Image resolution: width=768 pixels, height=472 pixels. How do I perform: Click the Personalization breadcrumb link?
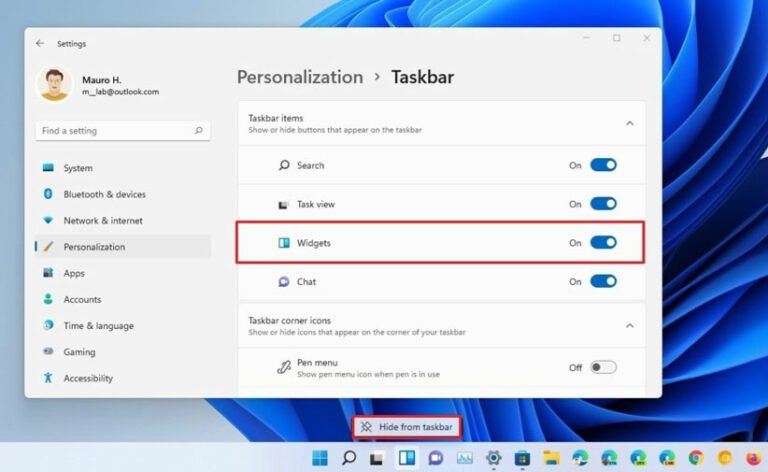(300, 77)
